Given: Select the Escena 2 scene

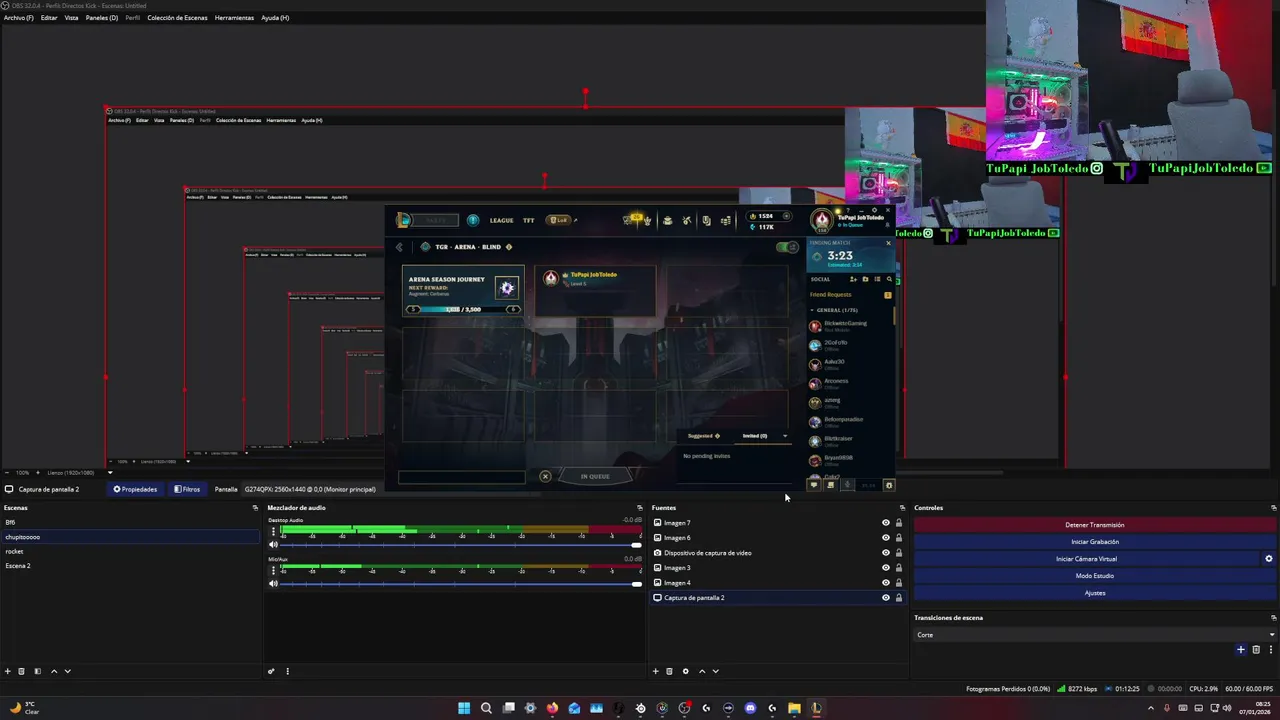Looking at the screenshot, I should (130, 566).
